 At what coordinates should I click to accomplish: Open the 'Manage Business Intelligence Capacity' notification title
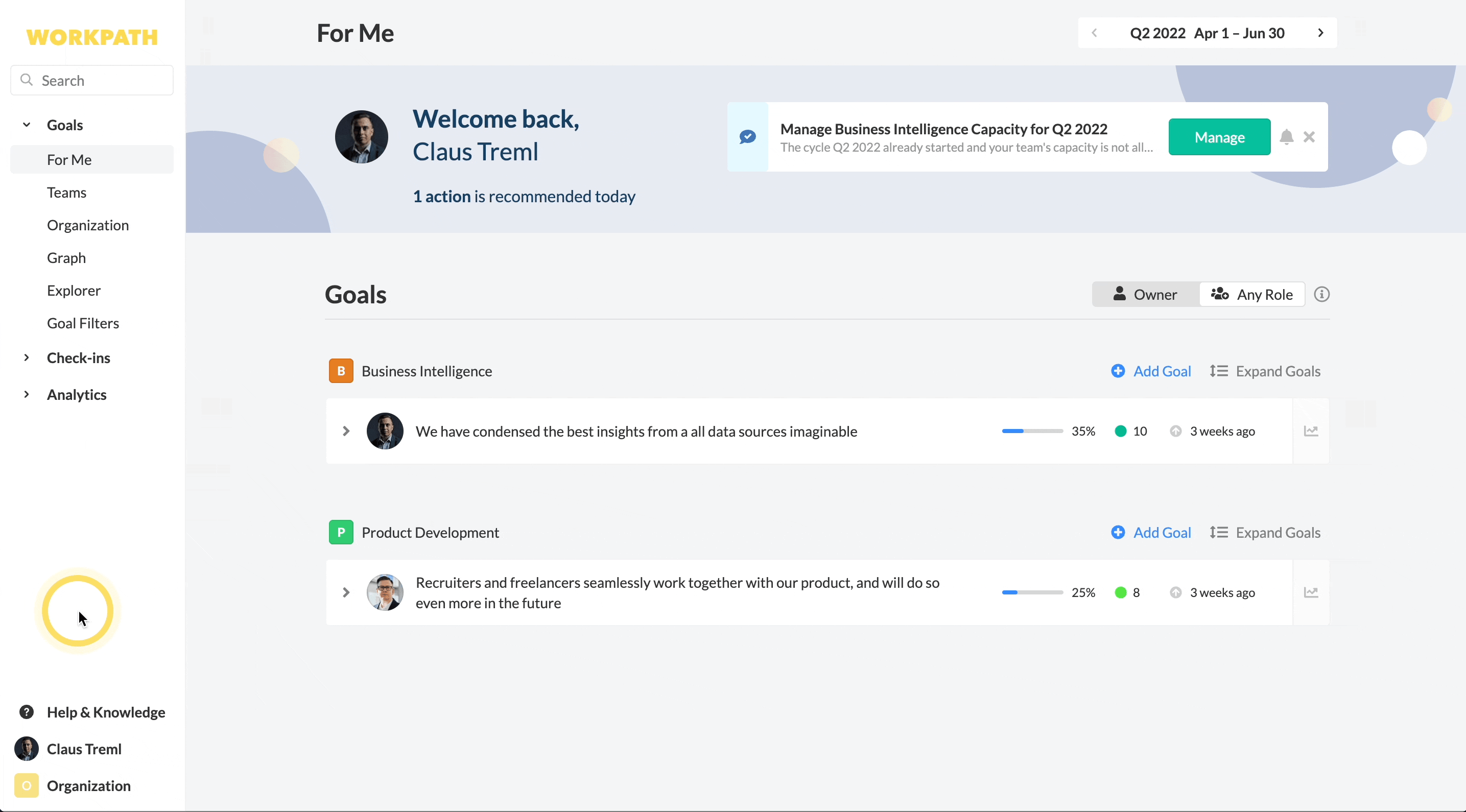[943, 129]
